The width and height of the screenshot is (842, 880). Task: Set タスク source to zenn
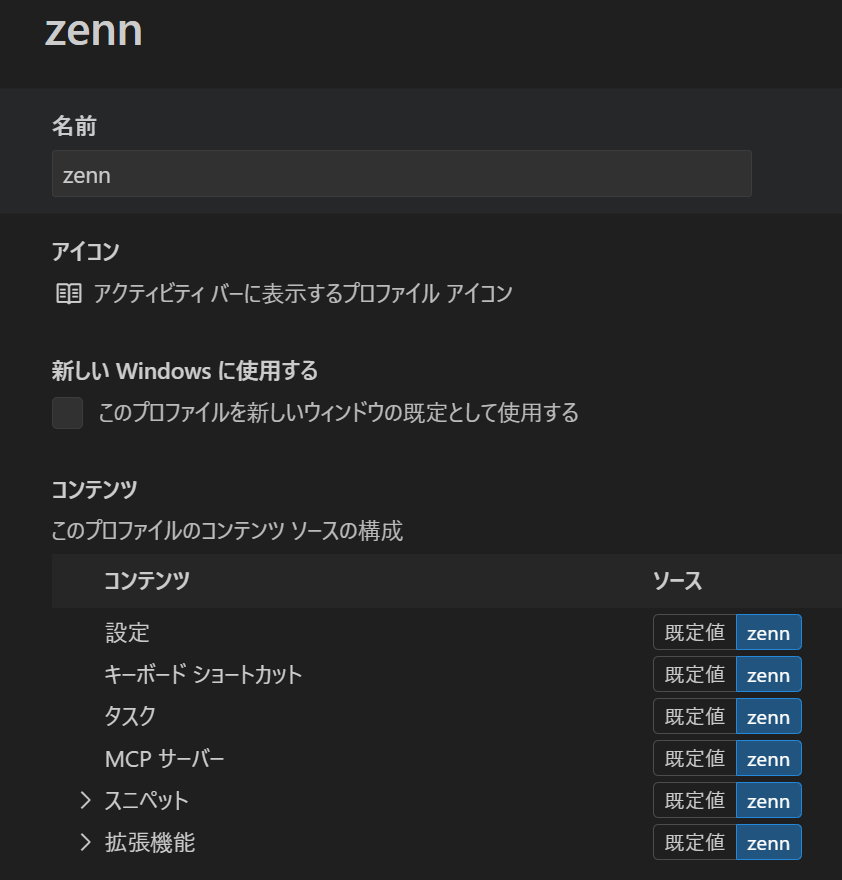(768, 716)
